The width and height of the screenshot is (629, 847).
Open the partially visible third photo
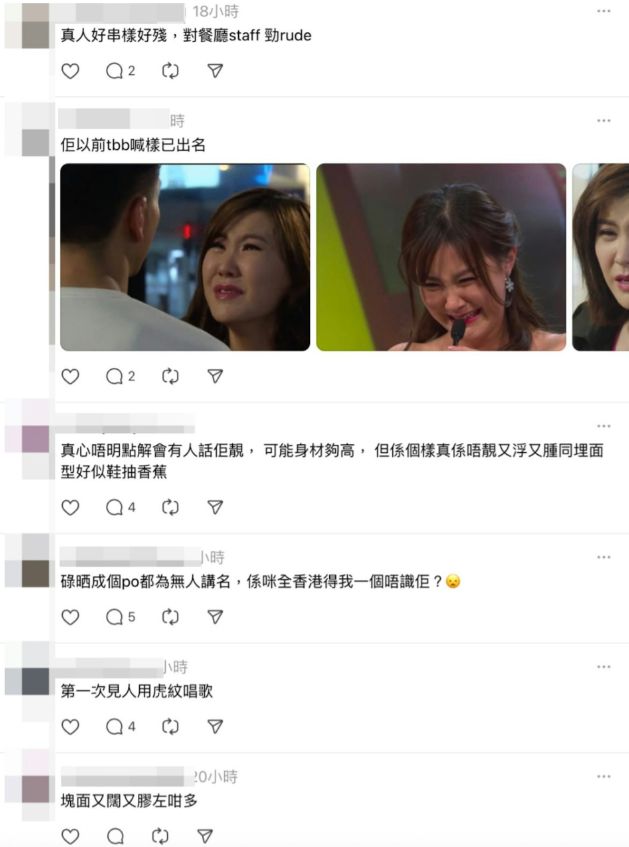point(600,257)
